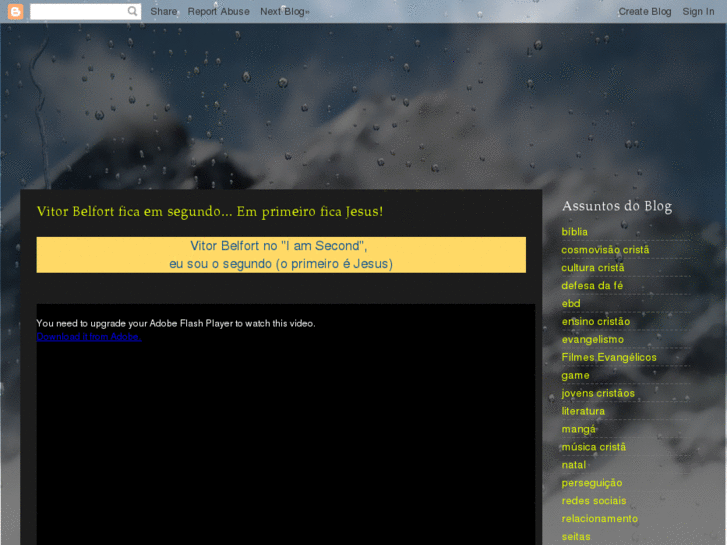
Task: Open Filmes Evangélicos label
Action: 609,358
